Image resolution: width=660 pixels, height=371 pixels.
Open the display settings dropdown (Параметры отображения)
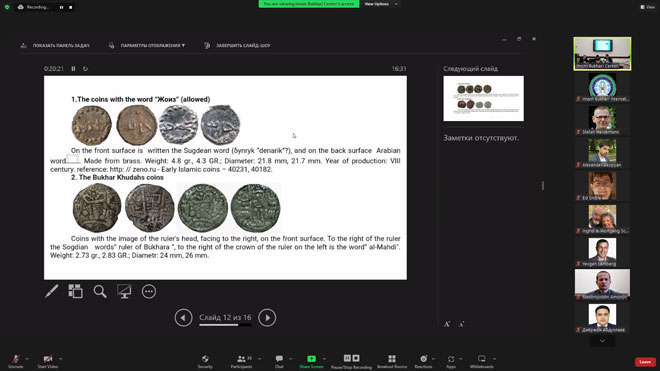147,45
